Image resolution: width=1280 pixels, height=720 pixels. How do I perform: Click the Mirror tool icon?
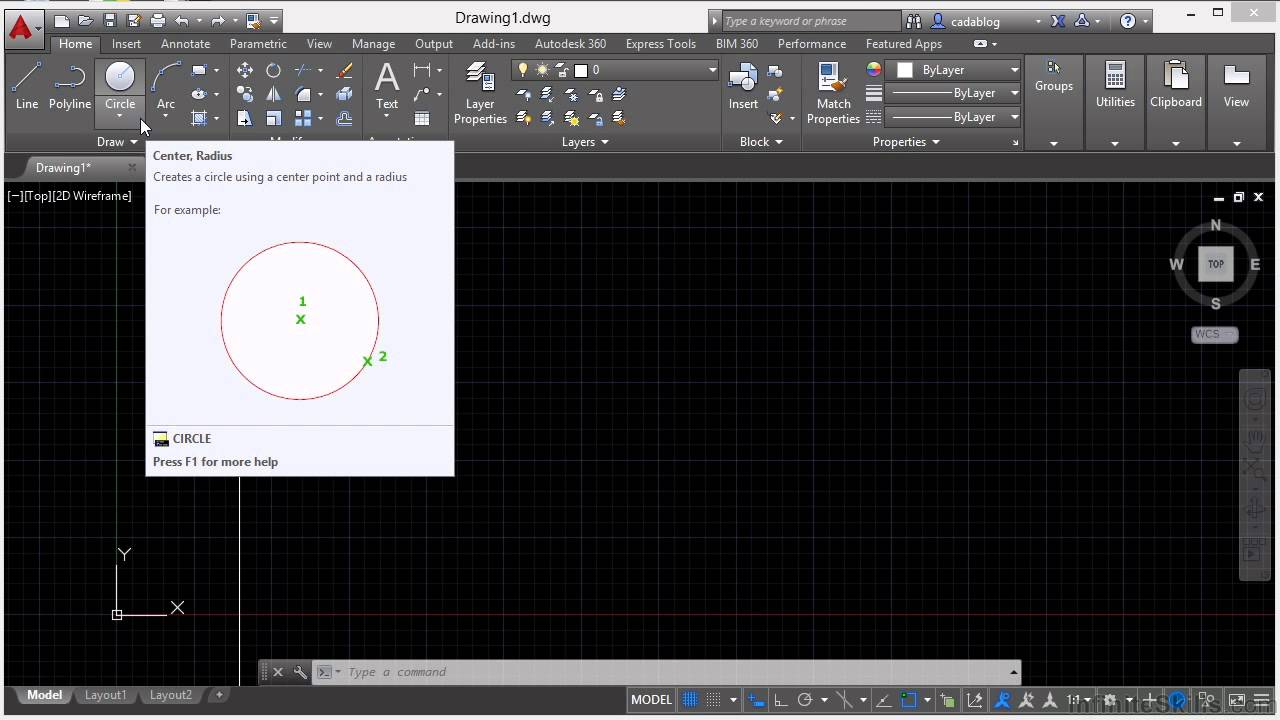point(273,94)
